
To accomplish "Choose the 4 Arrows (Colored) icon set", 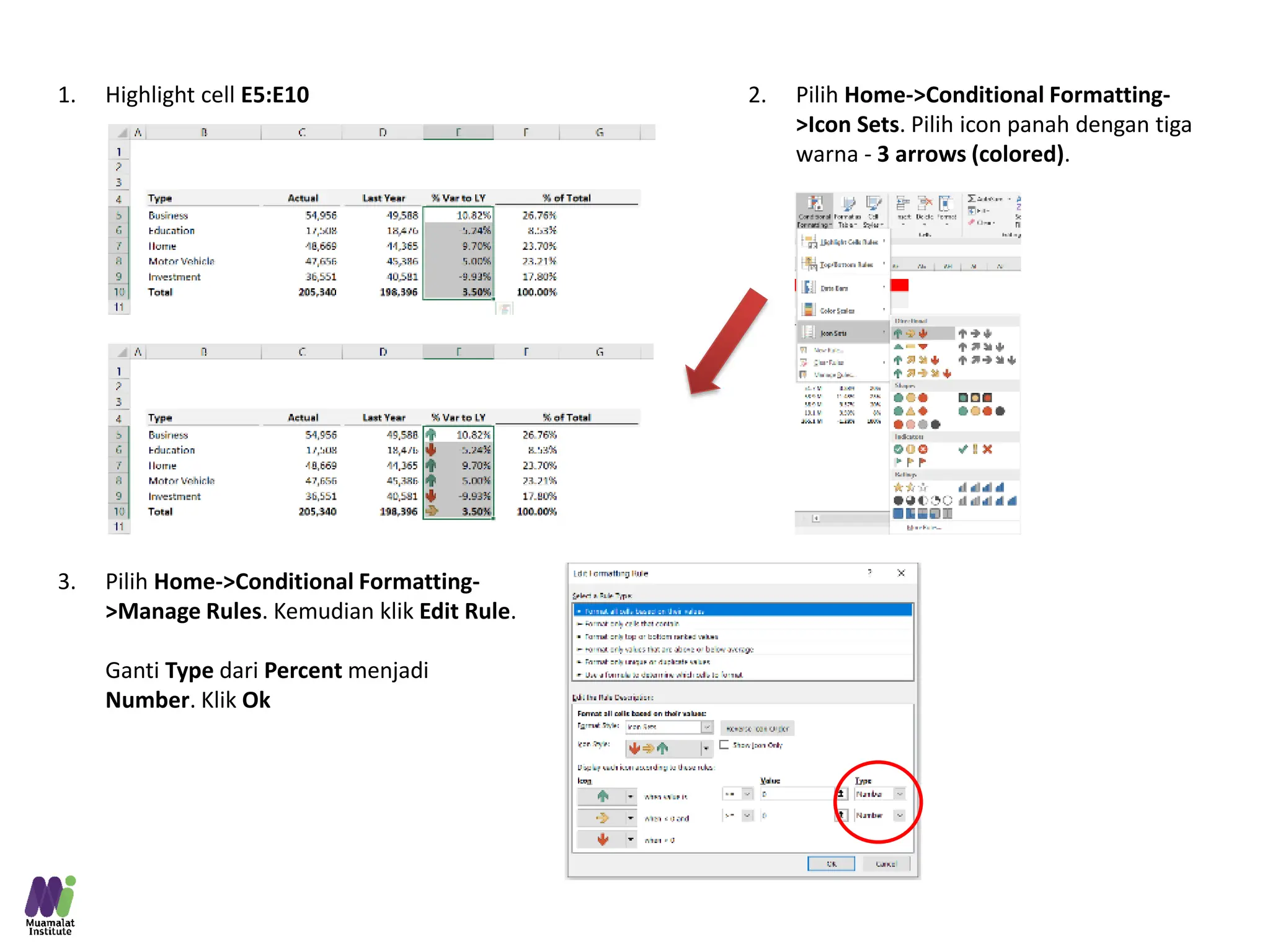I will point(917,360).
